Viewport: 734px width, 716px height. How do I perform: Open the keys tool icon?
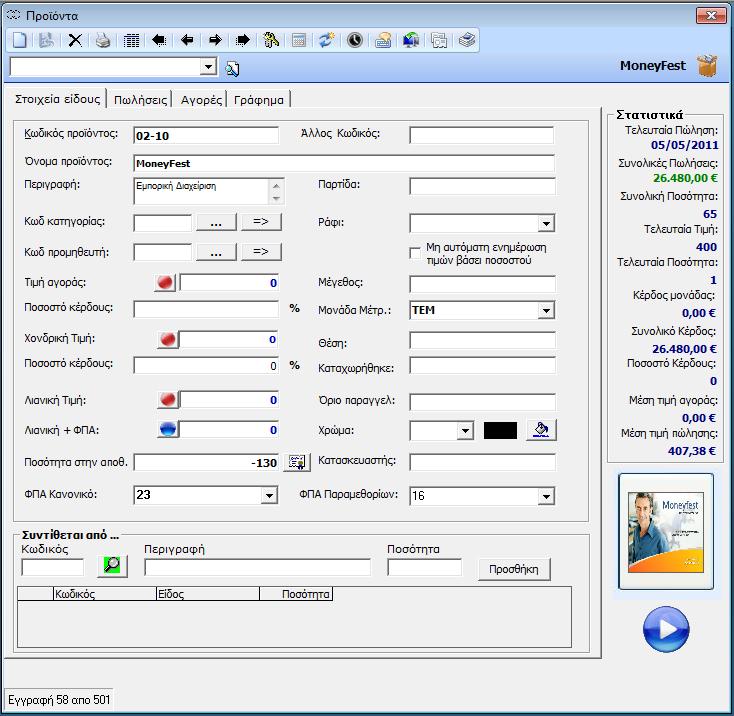(x=271, y=40)
